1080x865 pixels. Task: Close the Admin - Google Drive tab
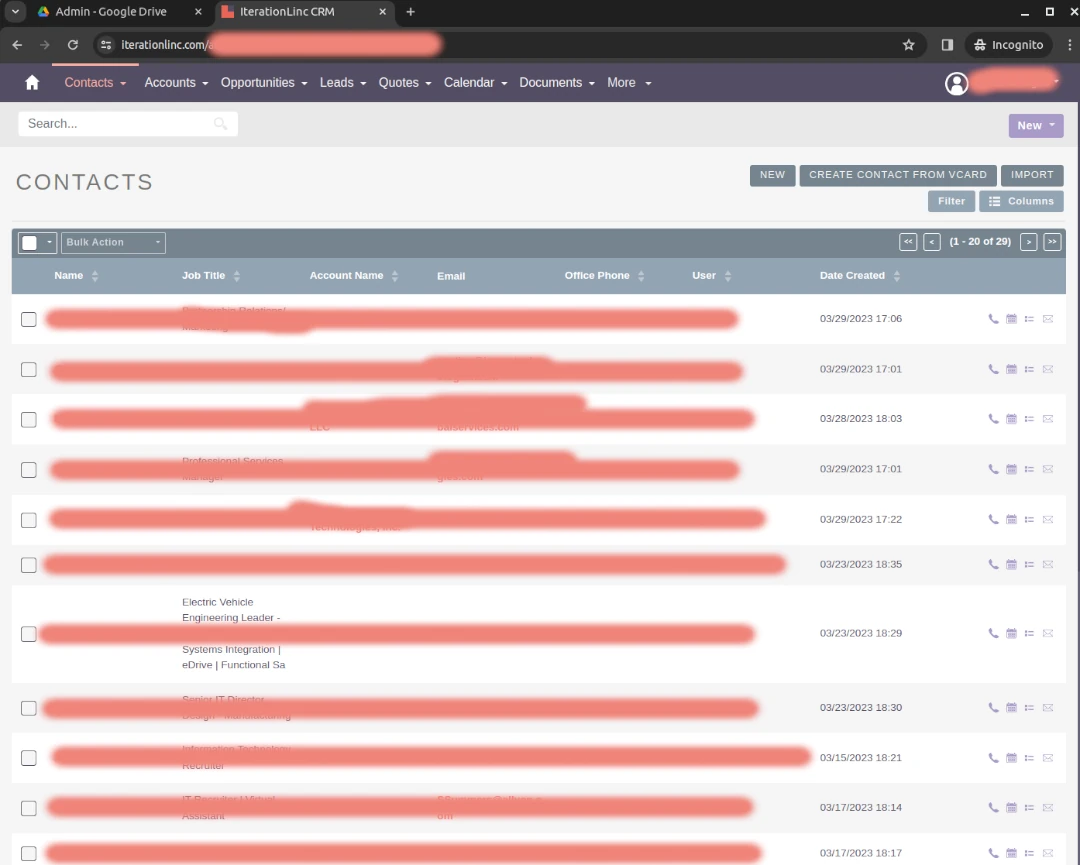[198, 12]
